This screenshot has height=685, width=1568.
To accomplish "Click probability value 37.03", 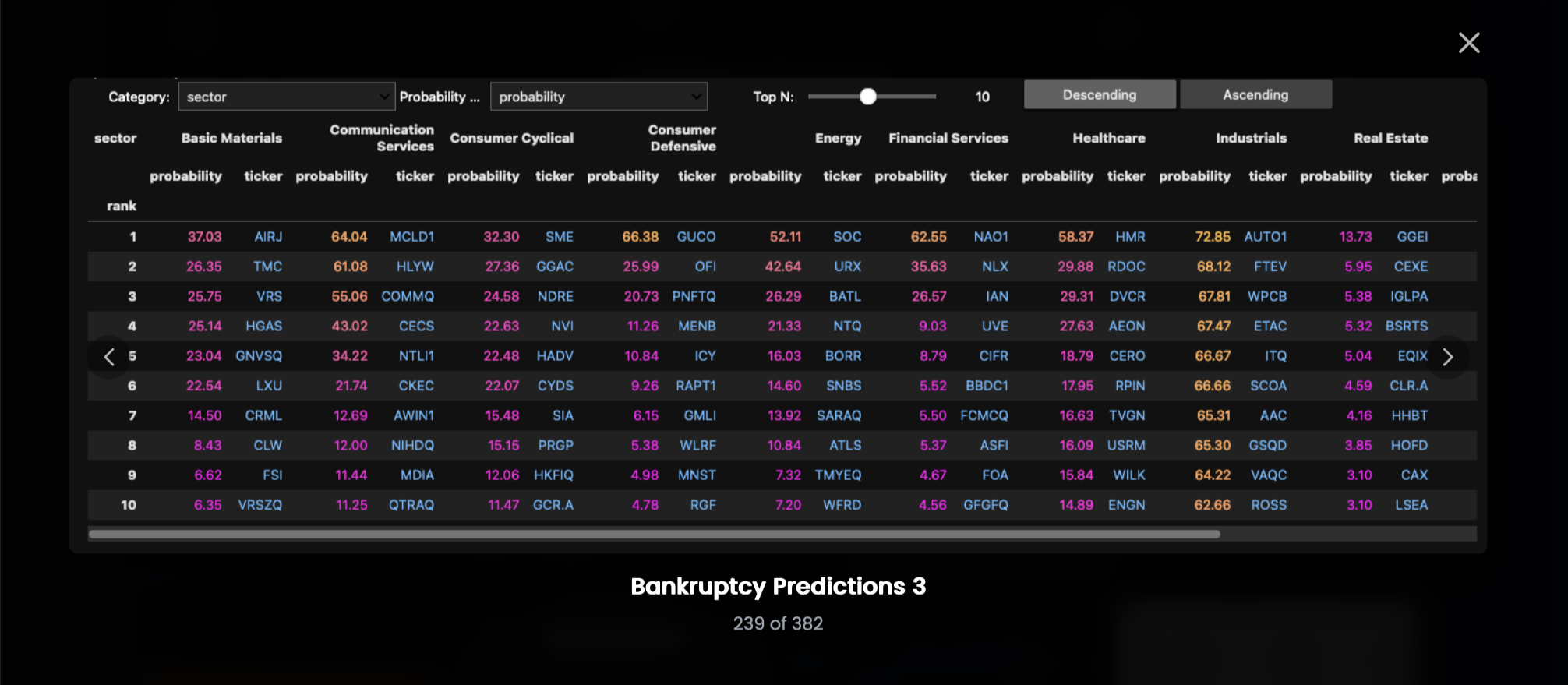I will coord(204,237).
